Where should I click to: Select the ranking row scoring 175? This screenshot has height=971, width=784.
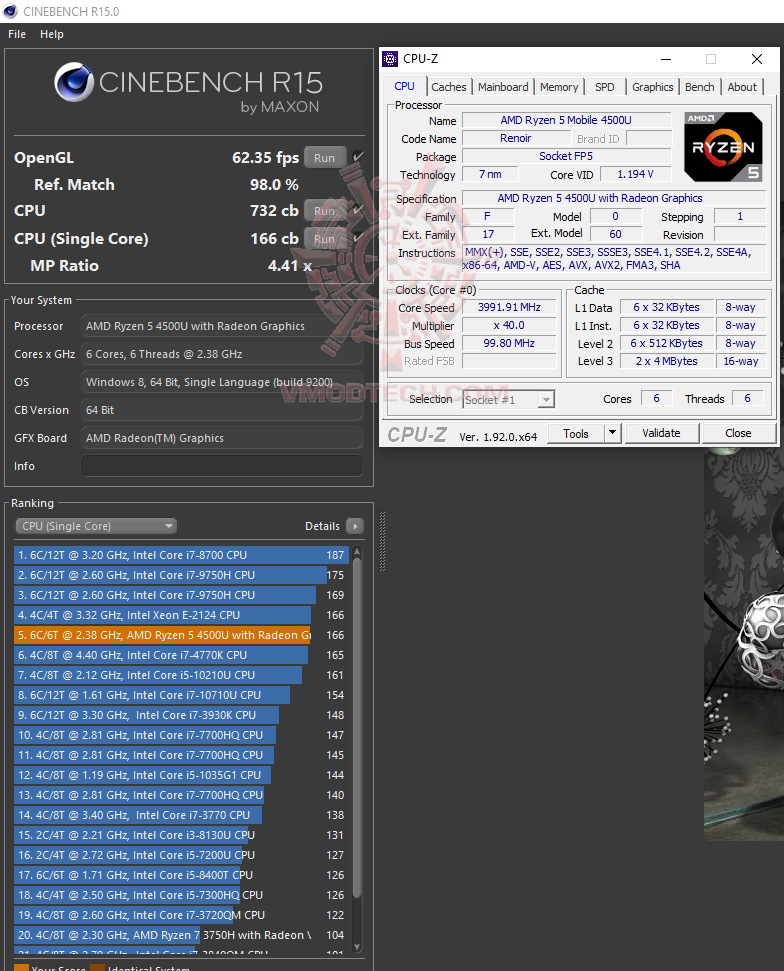[x=181, y=575]
